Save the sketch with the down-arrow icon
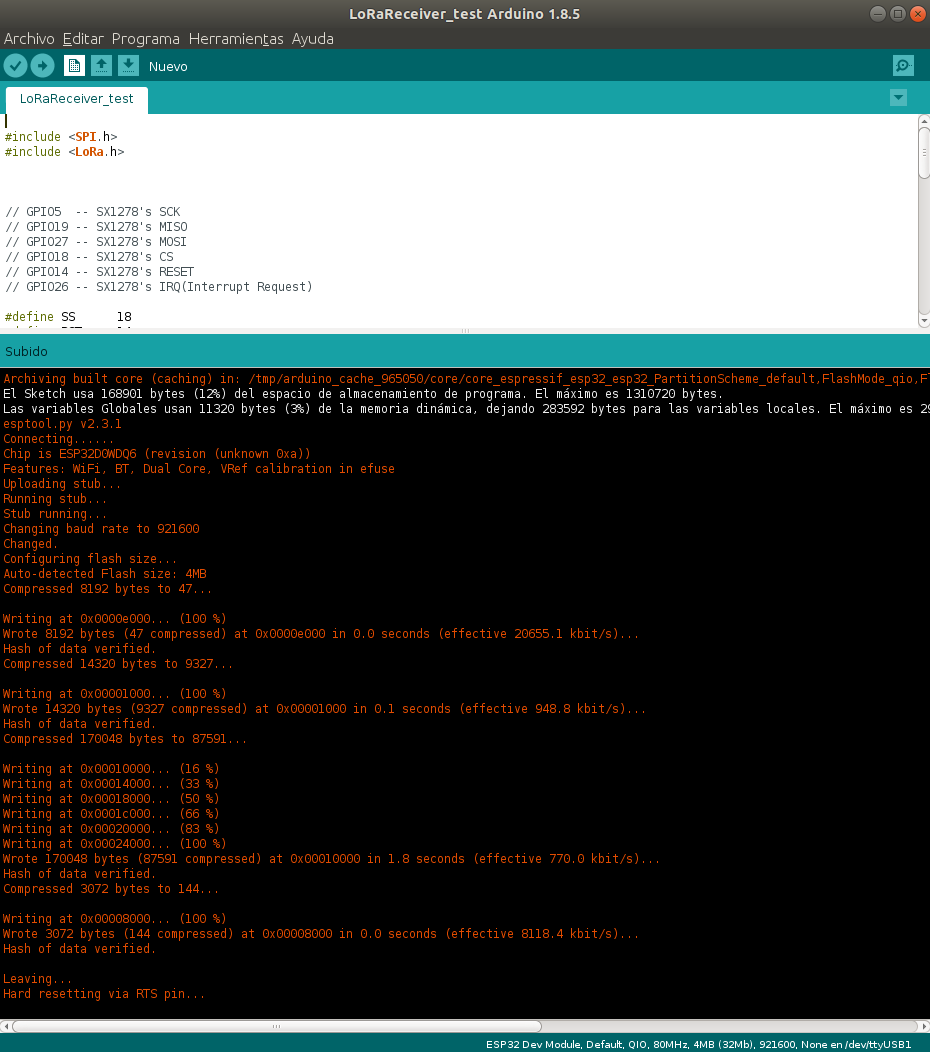The width and height of the screenshot is (930, 1052). point(128,66)
